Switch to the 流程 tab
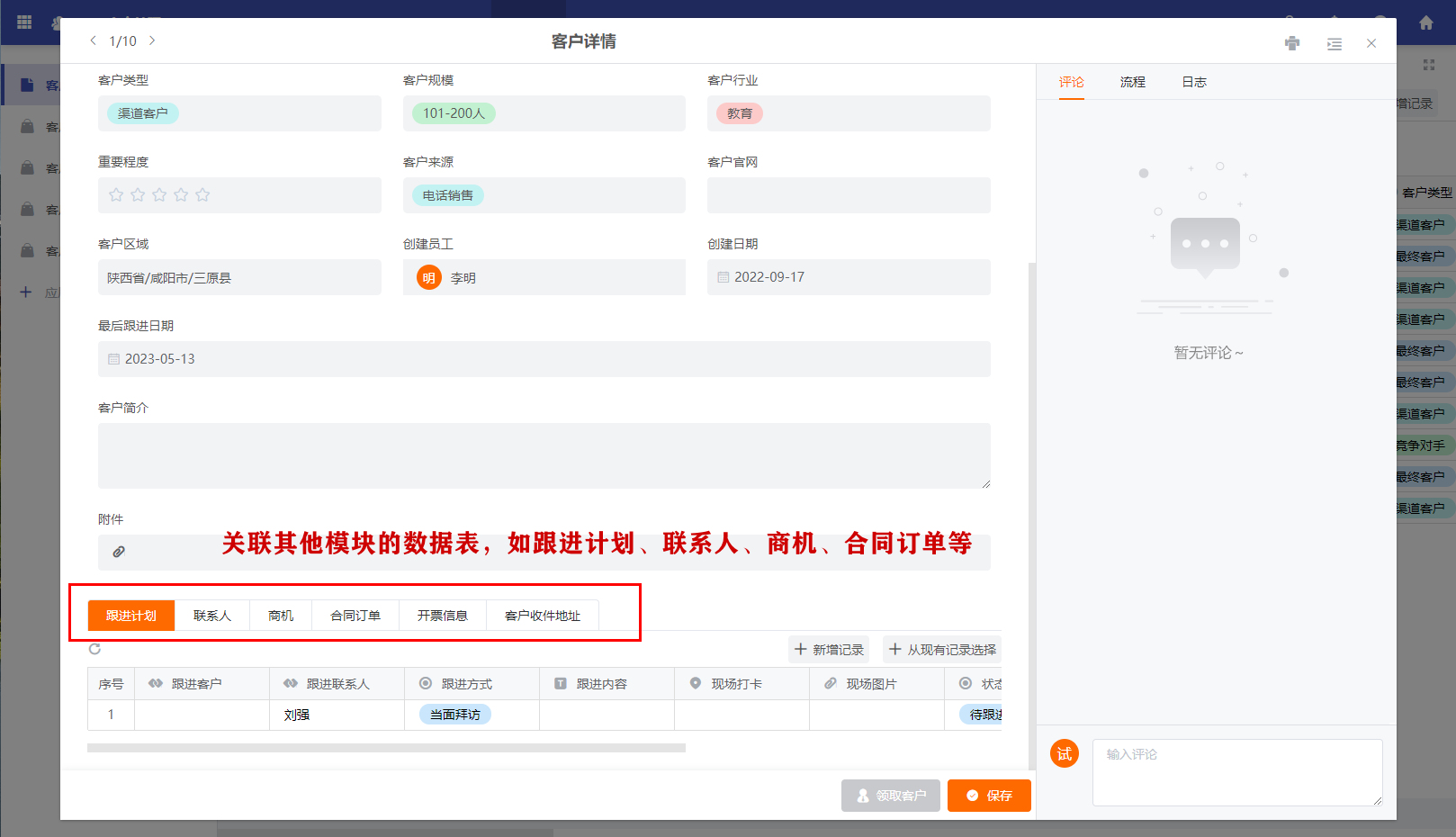Screen dimensions: 1456x837 pos(1131,81)
